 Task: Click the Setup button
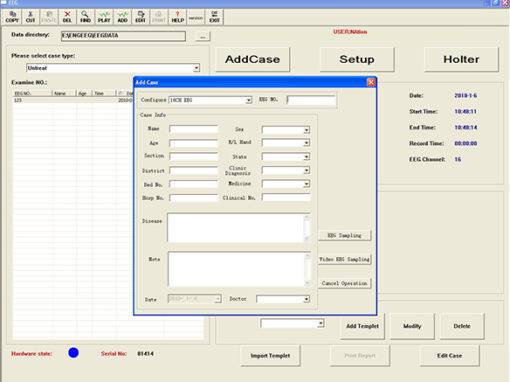tap(357, 59)
